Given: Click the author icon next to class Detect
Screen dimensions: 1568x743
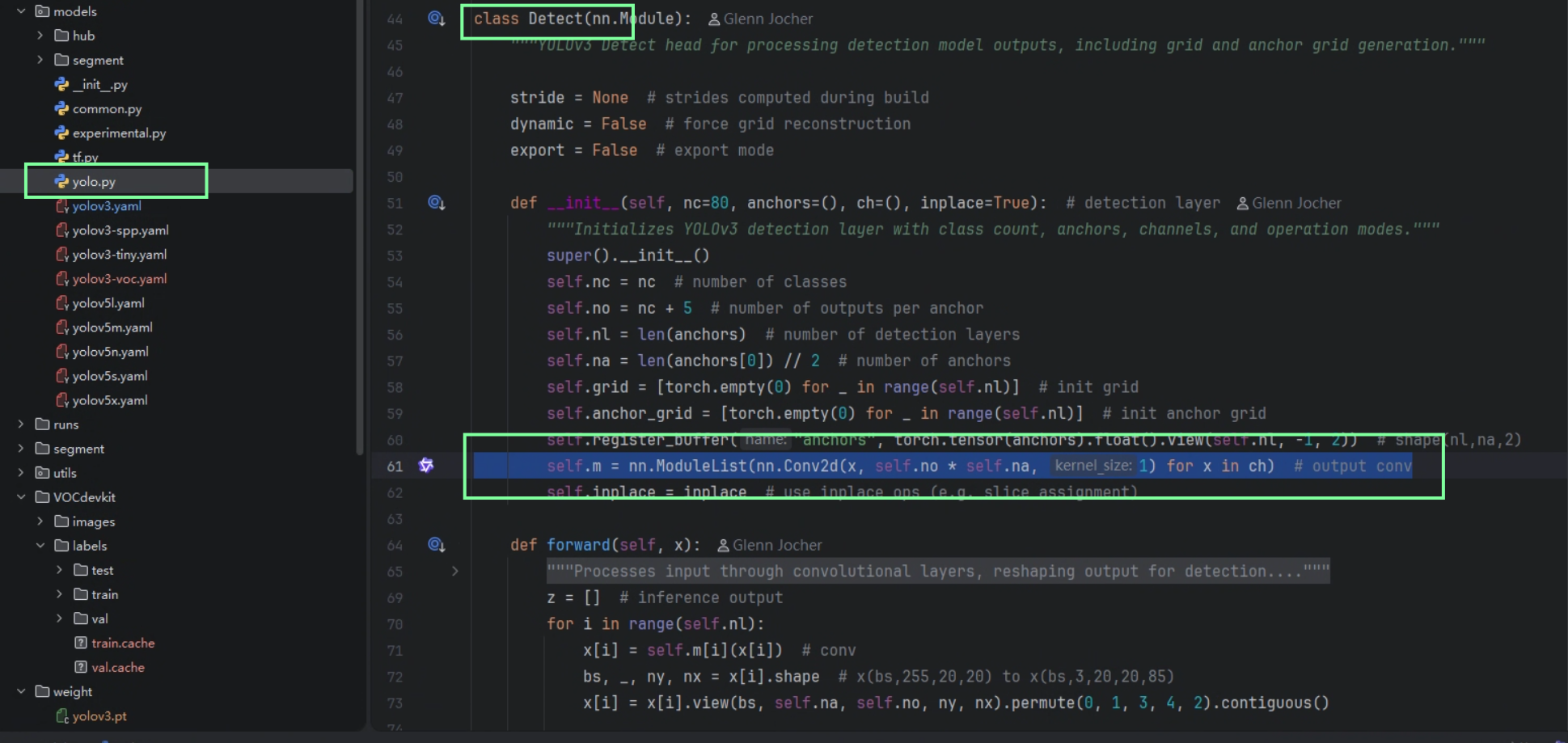Looking at the screenshot, I should (714, 19).
